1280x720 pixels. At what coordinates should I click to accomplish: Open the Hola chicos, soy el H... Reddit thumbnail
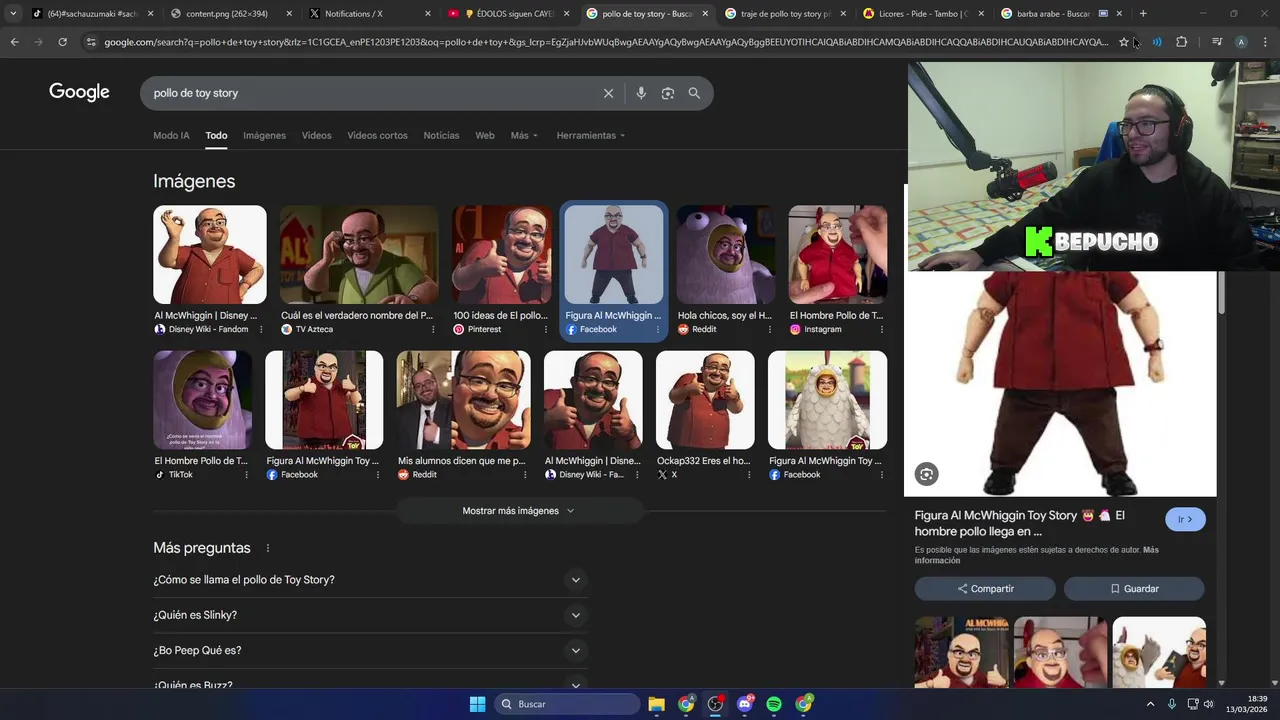[726, 255]
